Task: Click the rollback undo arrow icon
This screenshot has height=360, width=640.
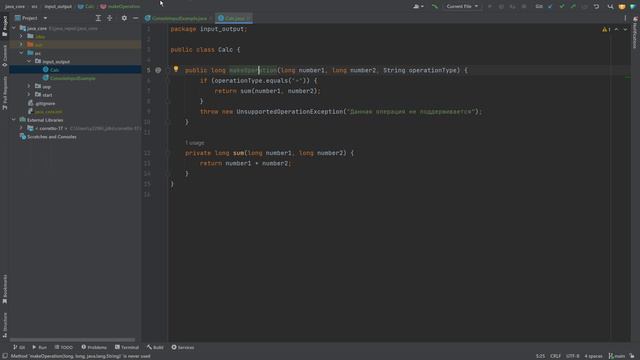Action: (596, 7)
